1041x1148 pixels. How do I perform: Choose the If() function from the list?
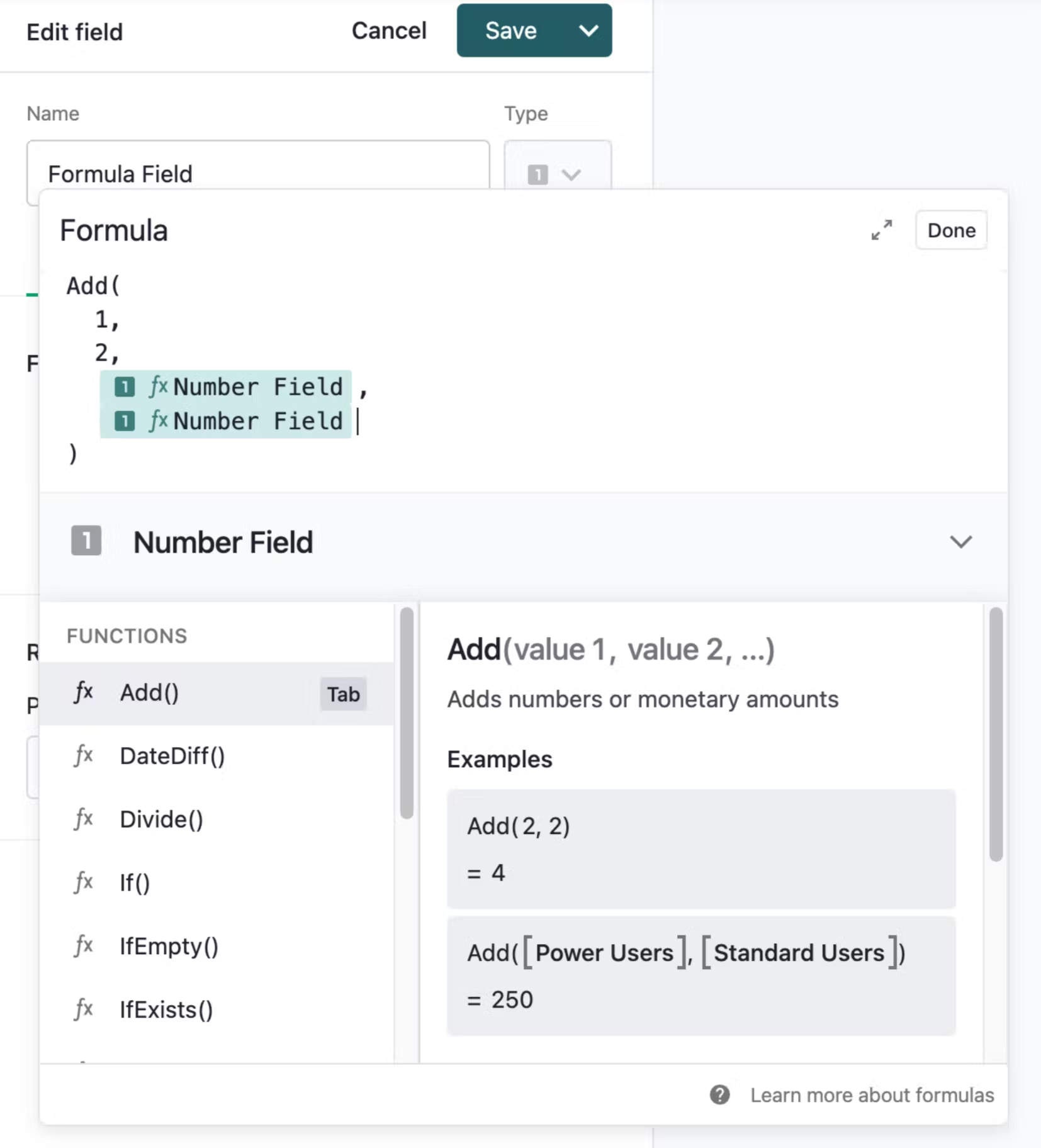click(217, 882)
